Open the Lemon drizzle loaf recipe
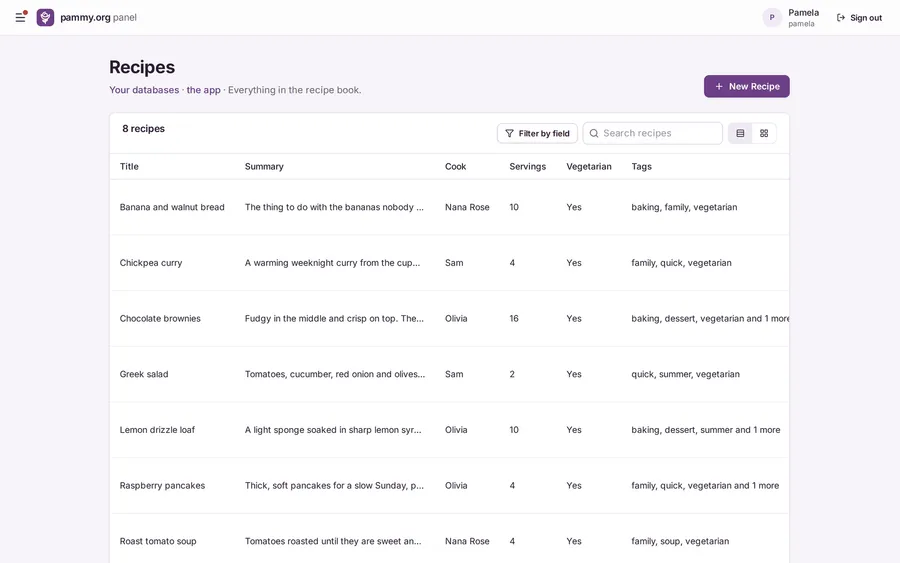Screen dimensions: 900x563 click(157, 430)
